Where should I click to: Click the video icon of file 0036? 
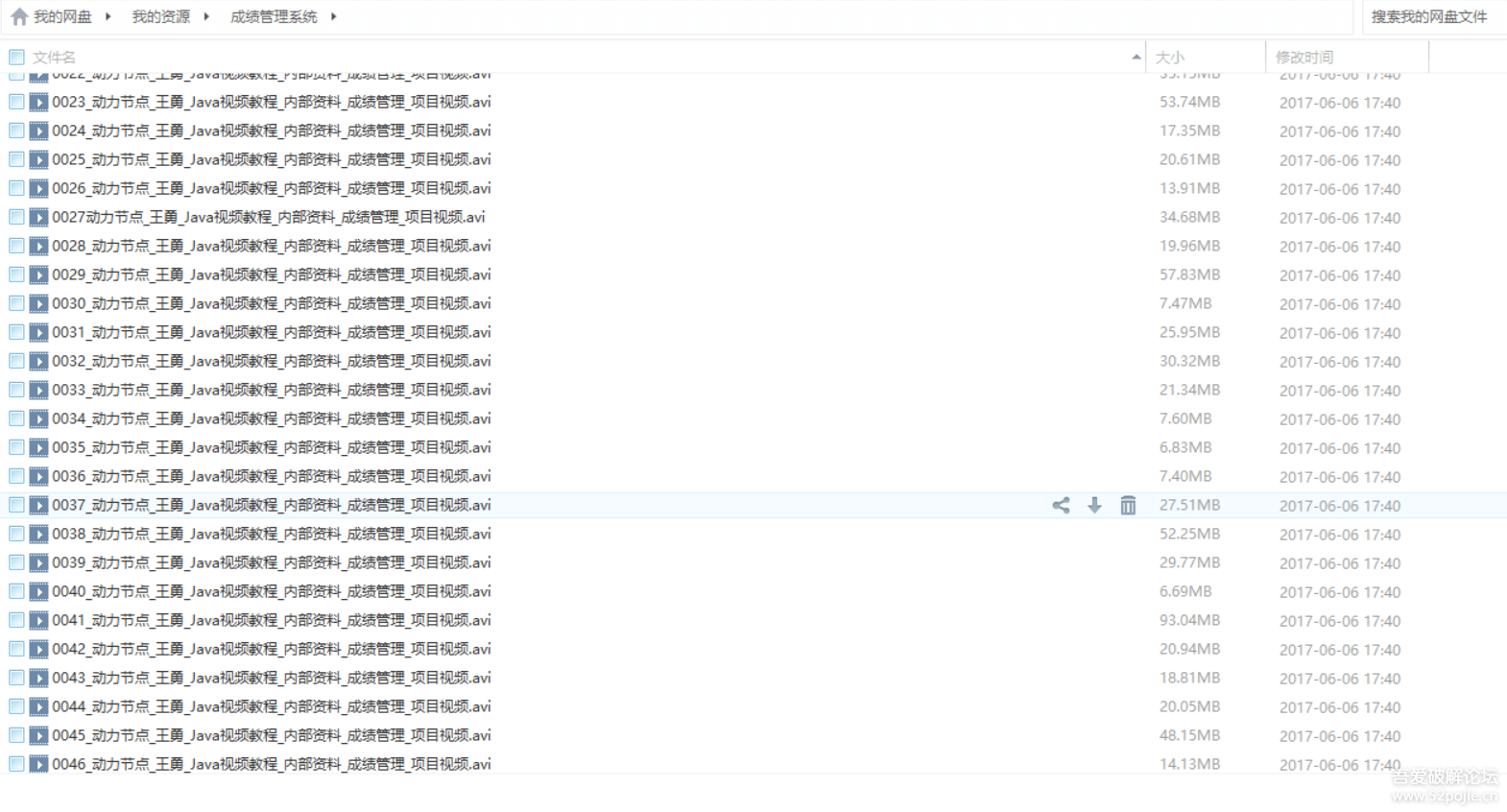38,476
